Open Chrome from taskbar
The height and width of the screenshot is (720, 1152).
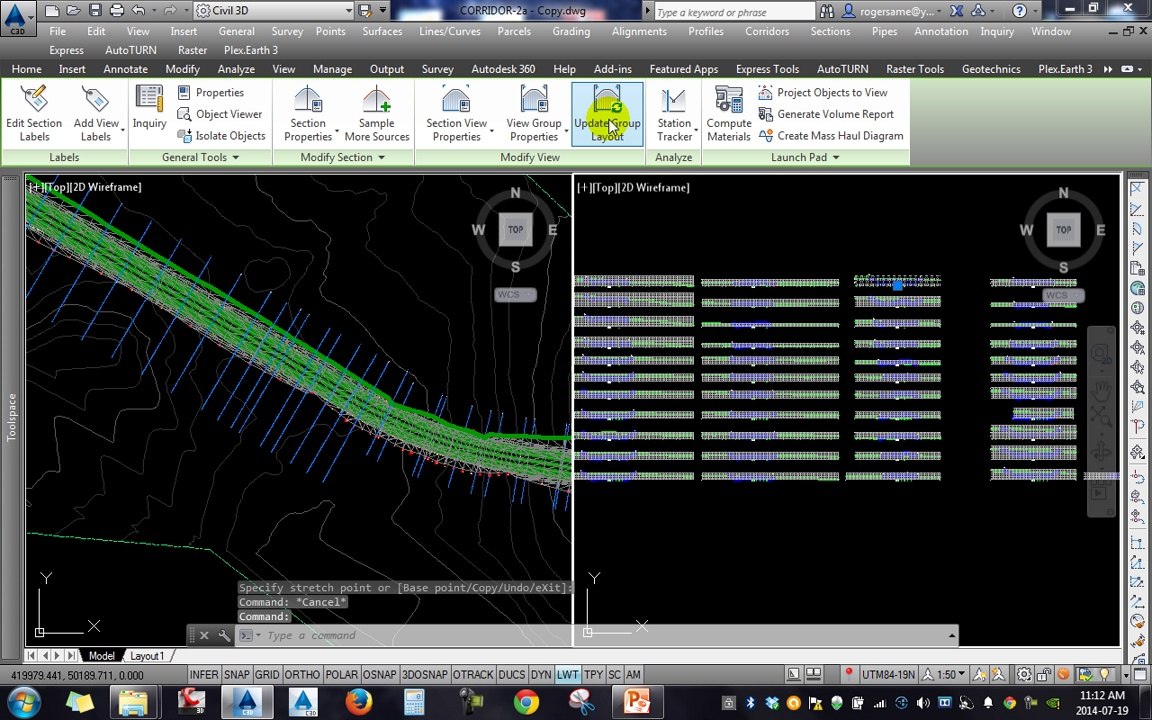526,702
